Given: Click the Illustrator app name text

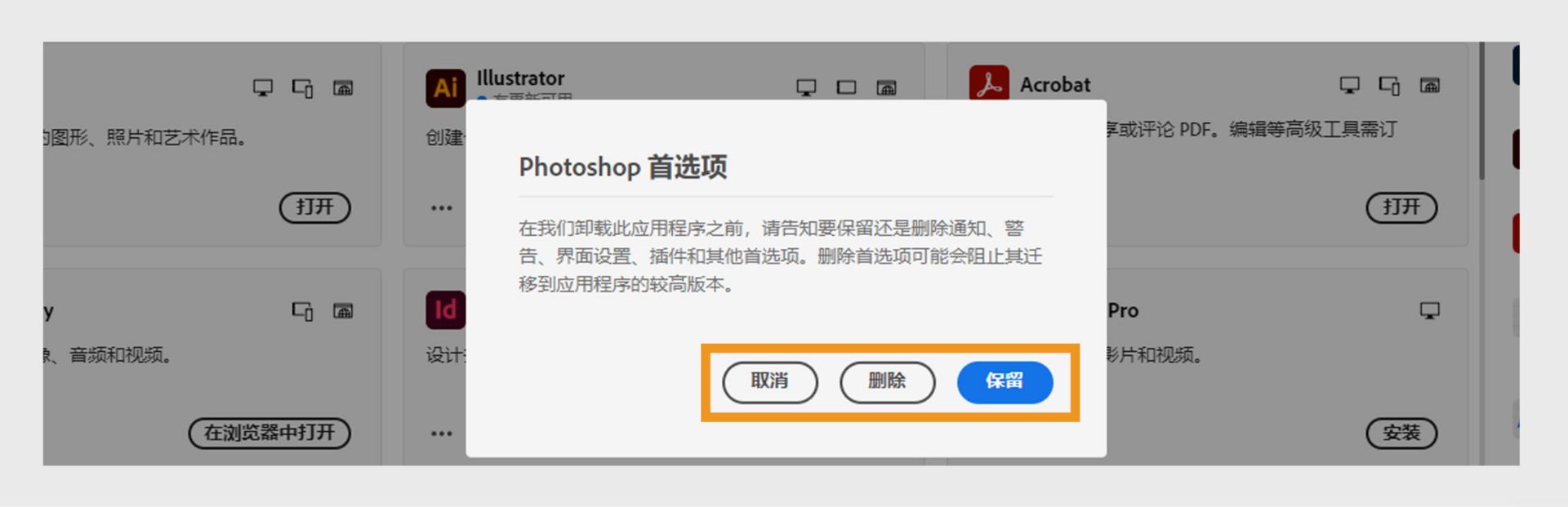Looking at the screenshot, I should click(520, 78).
